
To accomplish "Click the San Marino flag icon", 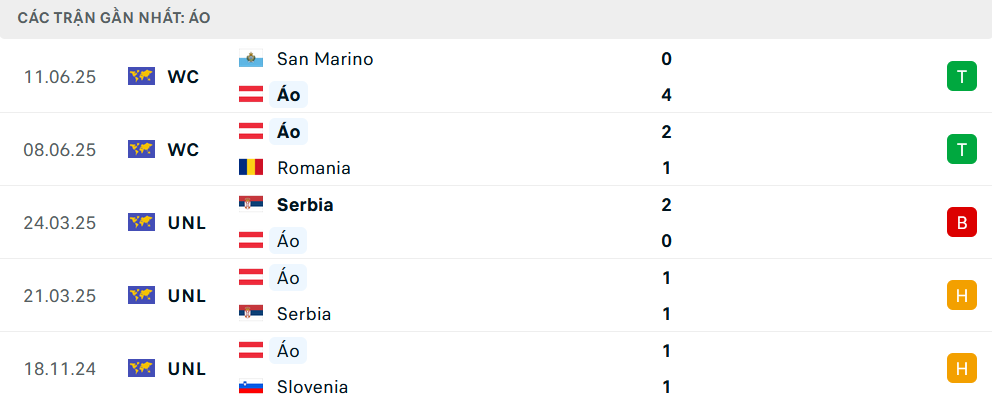I will click(x=251, y=59).
